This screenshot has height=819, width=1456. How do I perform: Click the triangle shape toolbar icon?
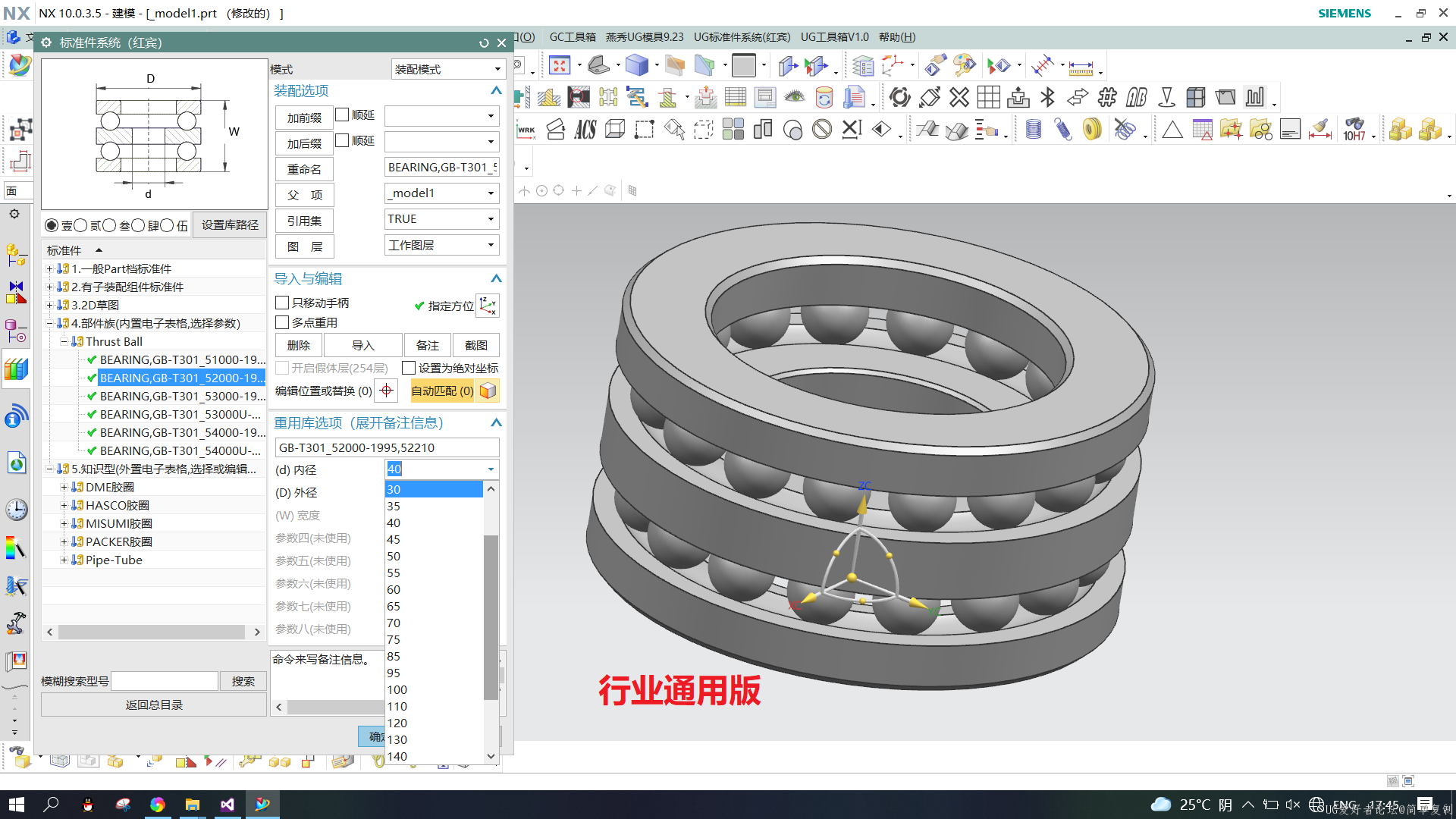pos(1172,130)
